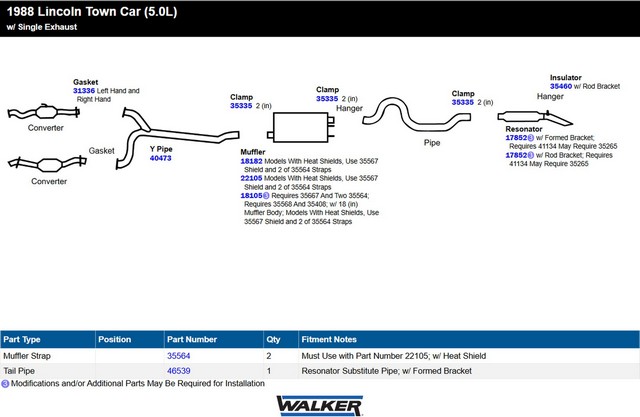Click the modifications footnote text
The height and width of the screenshot is (417, 640).
tap(138, 384)
